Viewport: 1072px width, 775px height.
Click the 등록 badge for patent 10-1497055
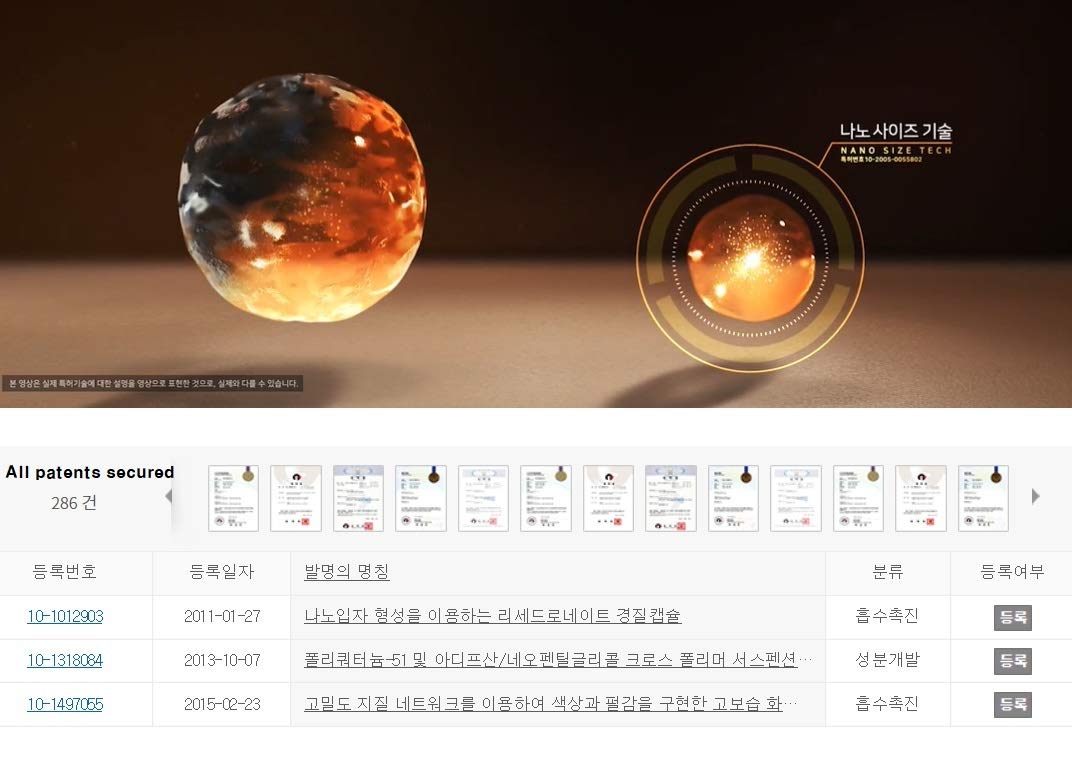pos(1013,705)
